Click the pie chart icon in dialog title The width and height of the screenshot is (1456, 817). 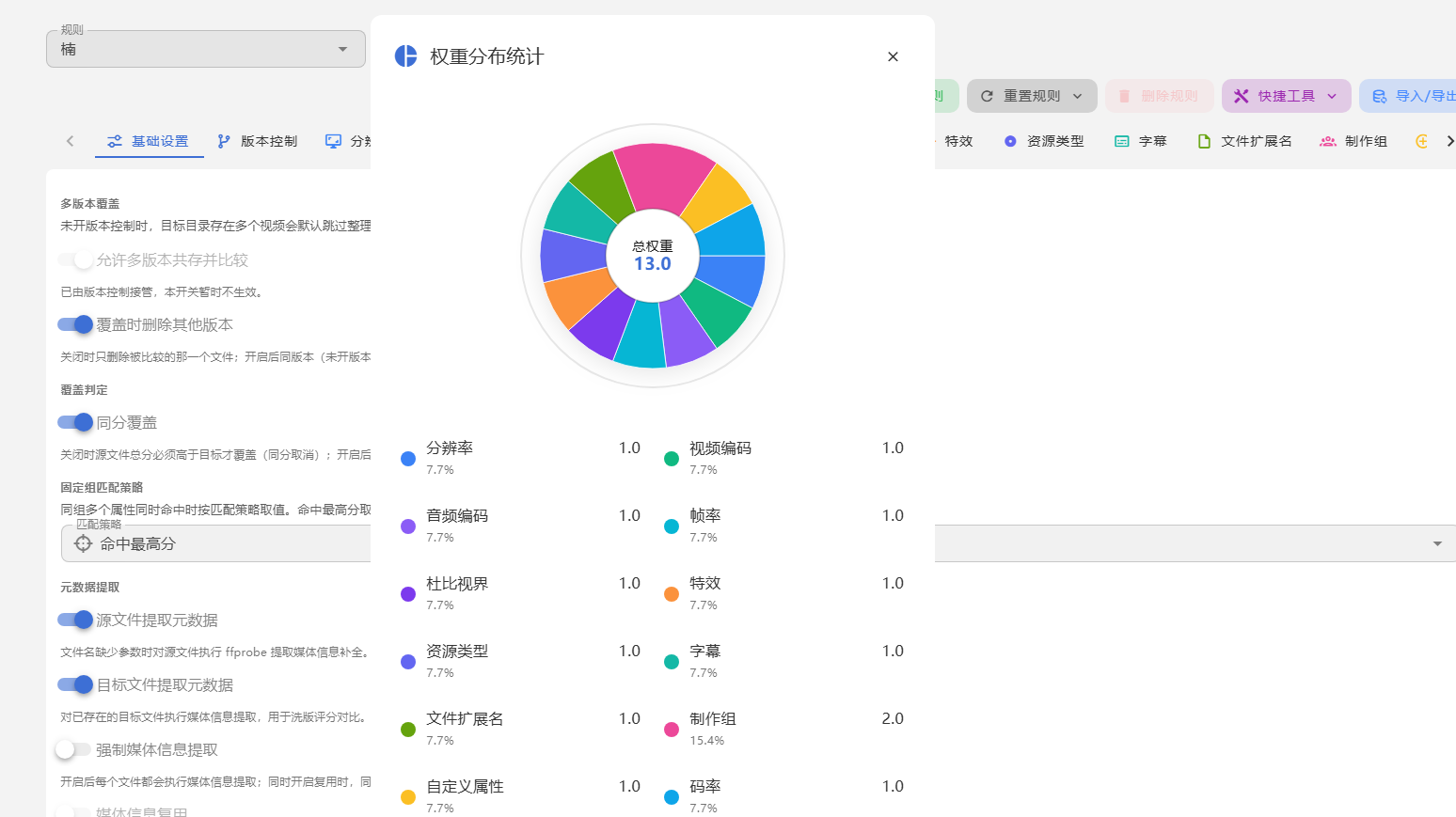tap(405, 56)
